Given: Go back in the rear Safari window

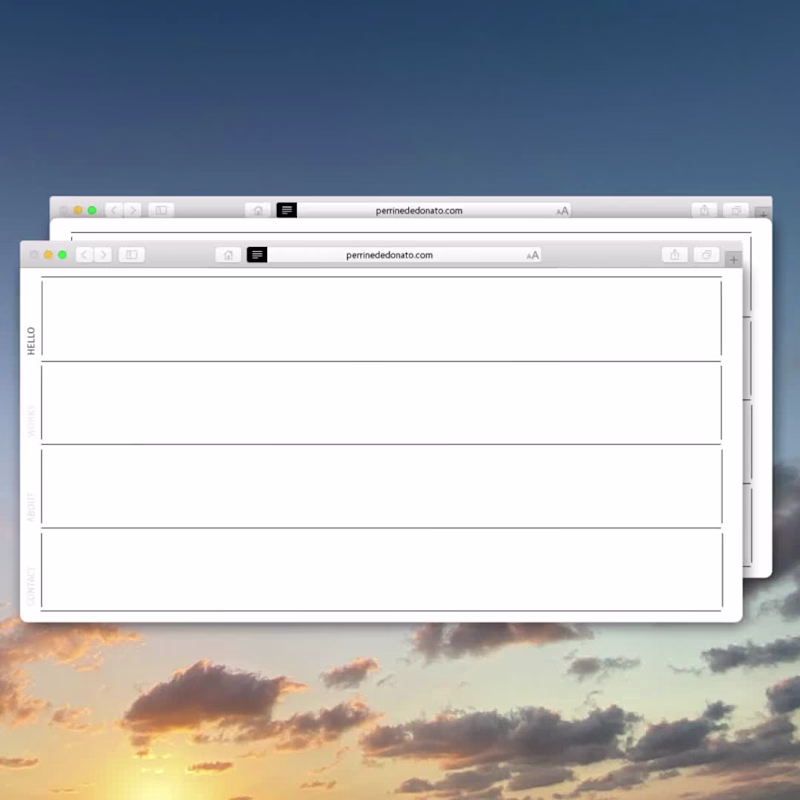Looking at the screenshot, I should (x=114, y=210).
